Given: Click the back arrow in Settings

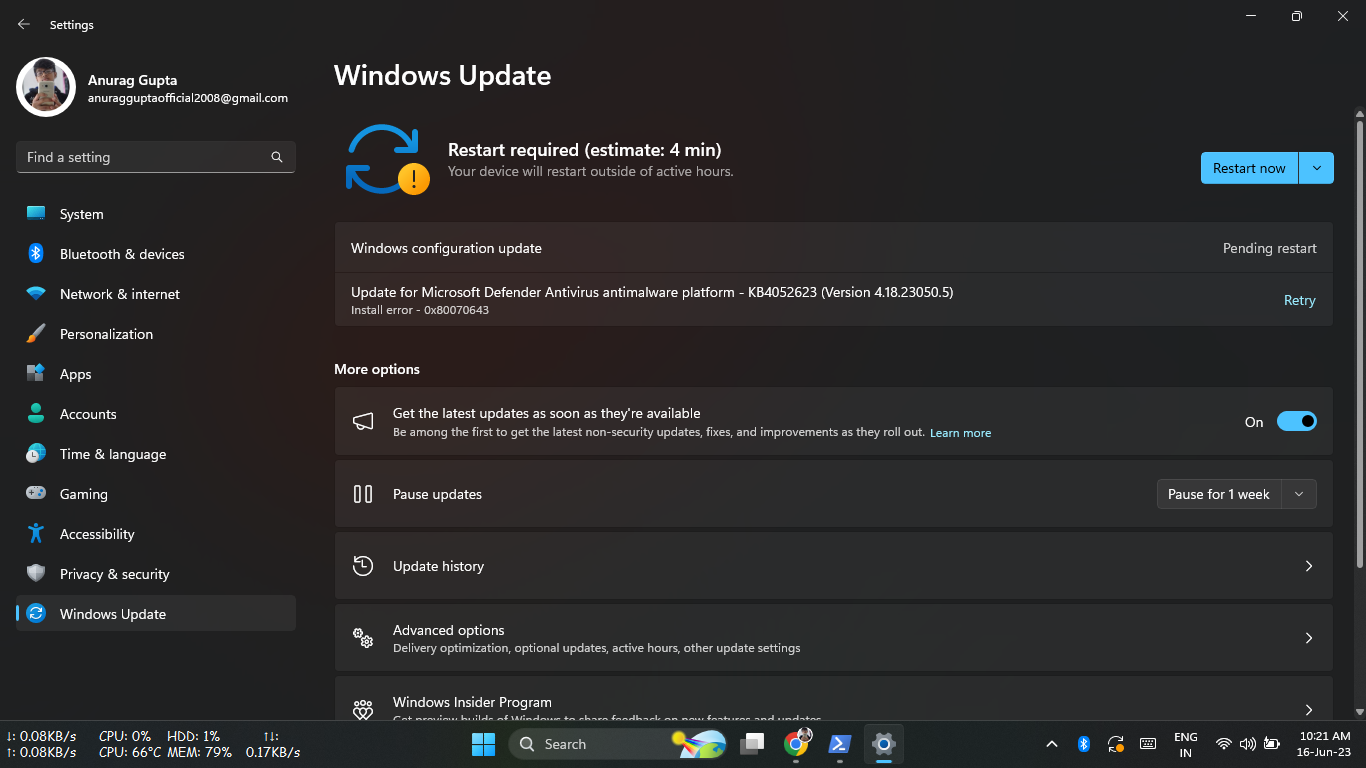Looking at the screenshot, I should coord(24,24).
